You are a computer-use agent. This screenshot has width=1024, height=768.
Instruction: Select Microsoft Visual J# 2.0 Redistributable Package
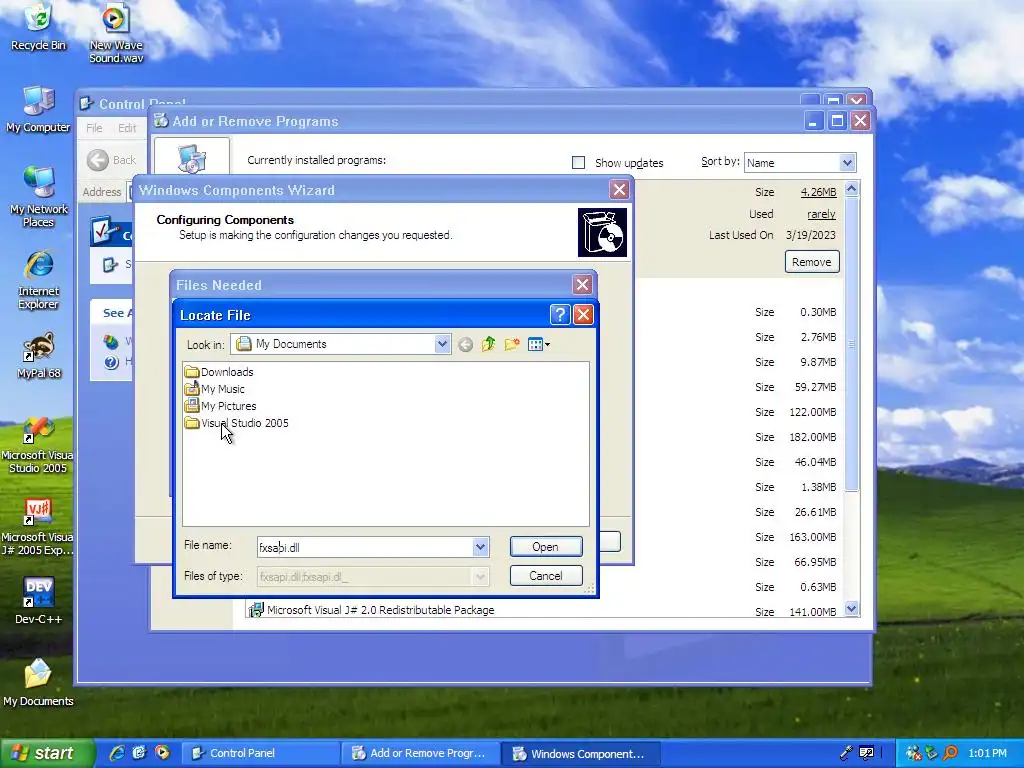pos(381,610)
